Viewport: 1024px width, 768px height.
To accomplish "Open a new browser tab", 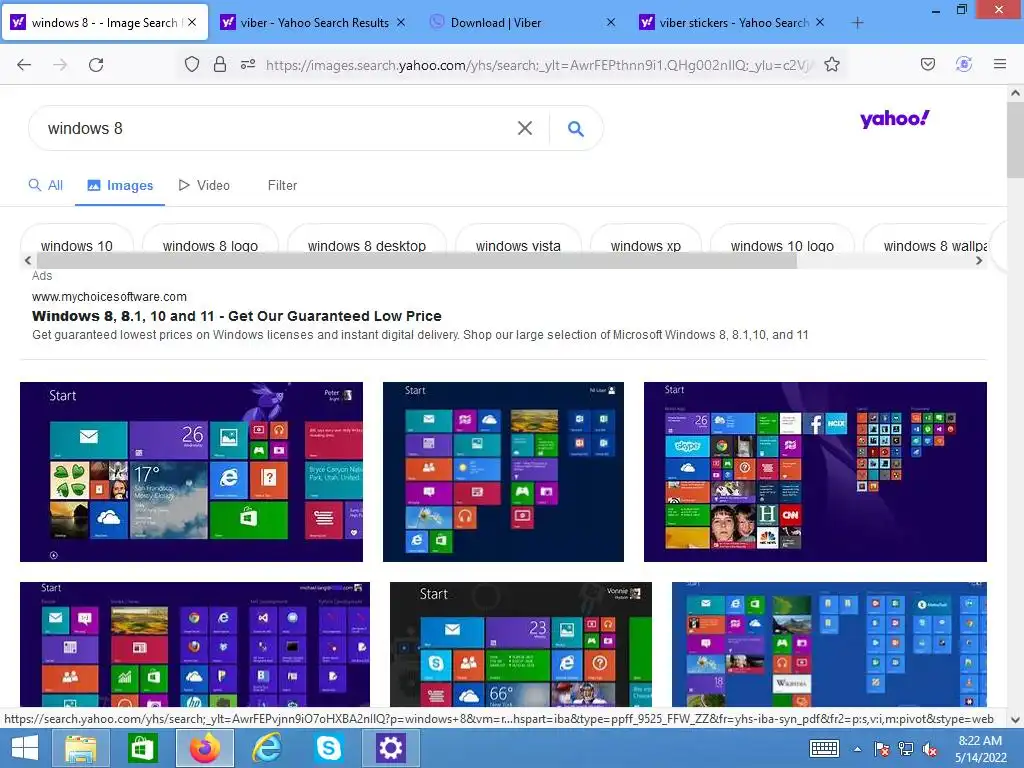I will [x=857, y=23].
